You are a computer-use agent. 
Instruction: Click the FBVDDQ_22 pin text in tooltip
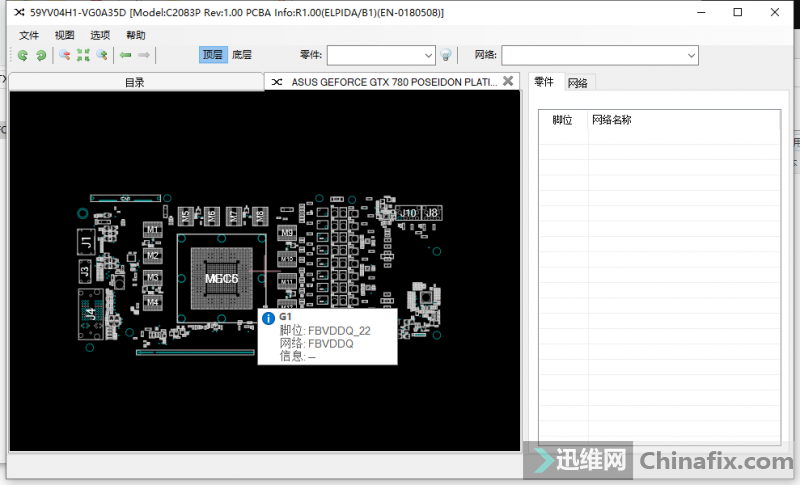[339, 331]
